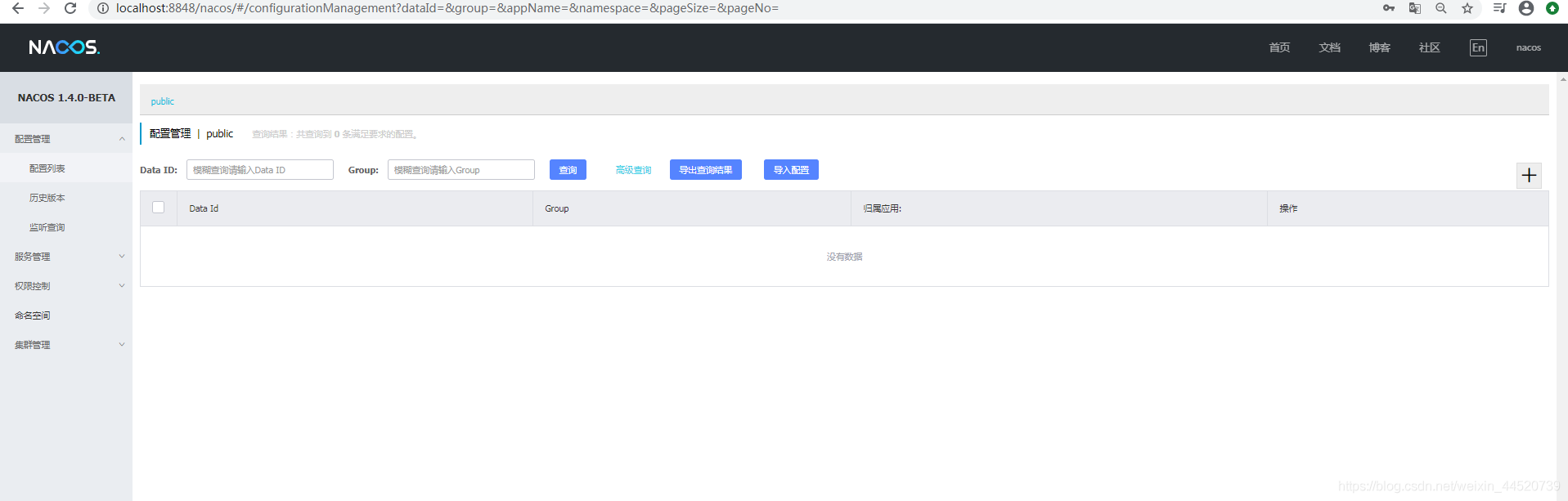Open the saved passwords key icon

tap(1389, 8)
